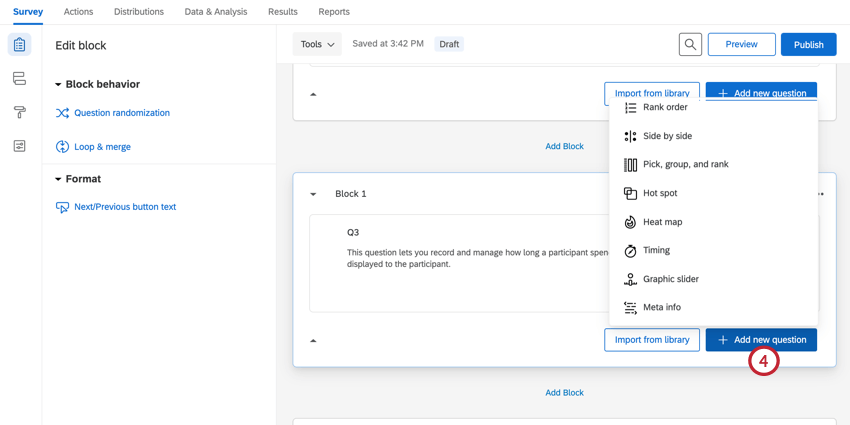Select Graphic slider question type
Viewport: 850px width, 425px height.
point(670,279)
